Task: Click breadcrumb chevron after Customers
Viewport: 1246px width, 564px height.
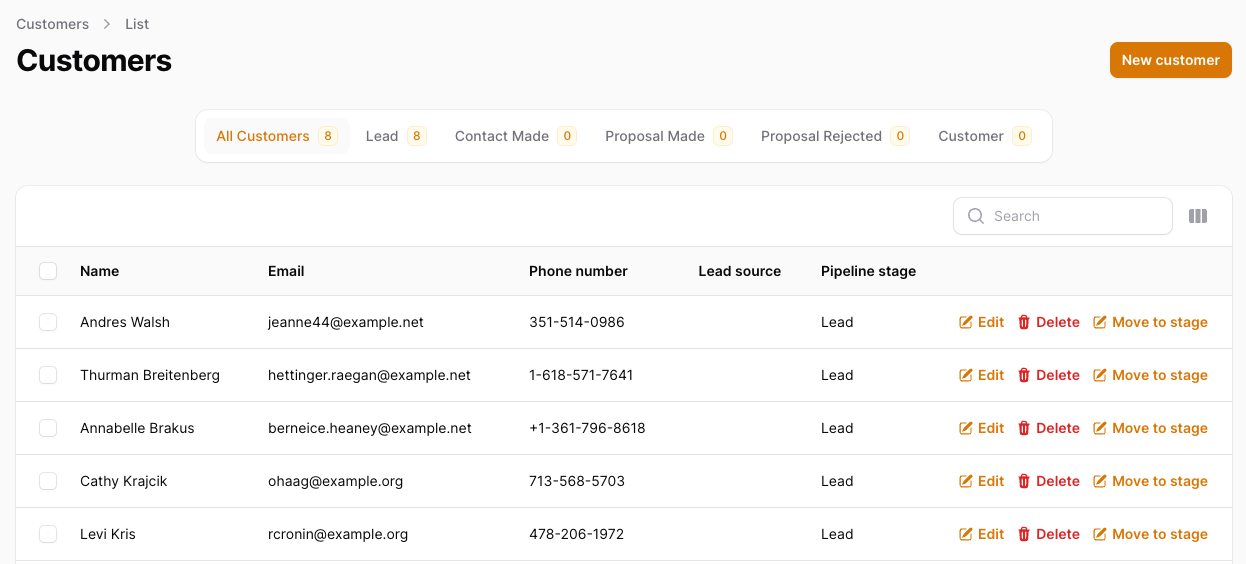Action: pyautogui.click(x=107, y=24)
